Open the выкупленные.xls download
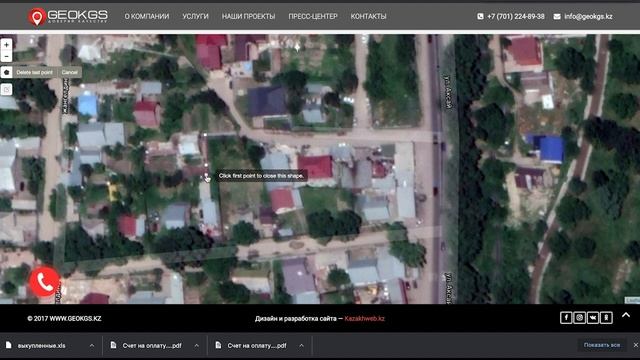Image resolution: width=640 pixels, height=360 pixels. (x=41, y=346)
